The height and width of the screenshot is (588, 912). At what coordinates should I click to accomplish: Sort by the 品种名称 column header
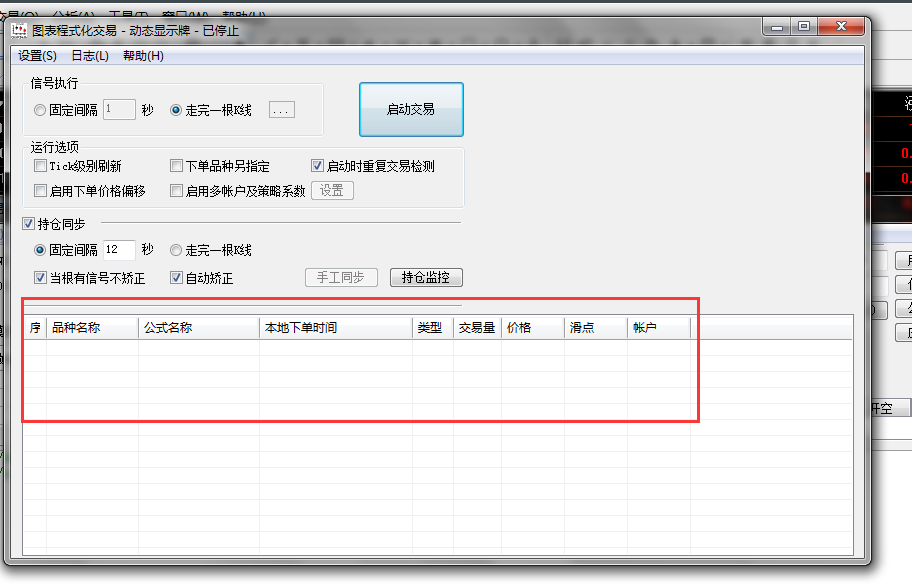(x=92, y=327)
